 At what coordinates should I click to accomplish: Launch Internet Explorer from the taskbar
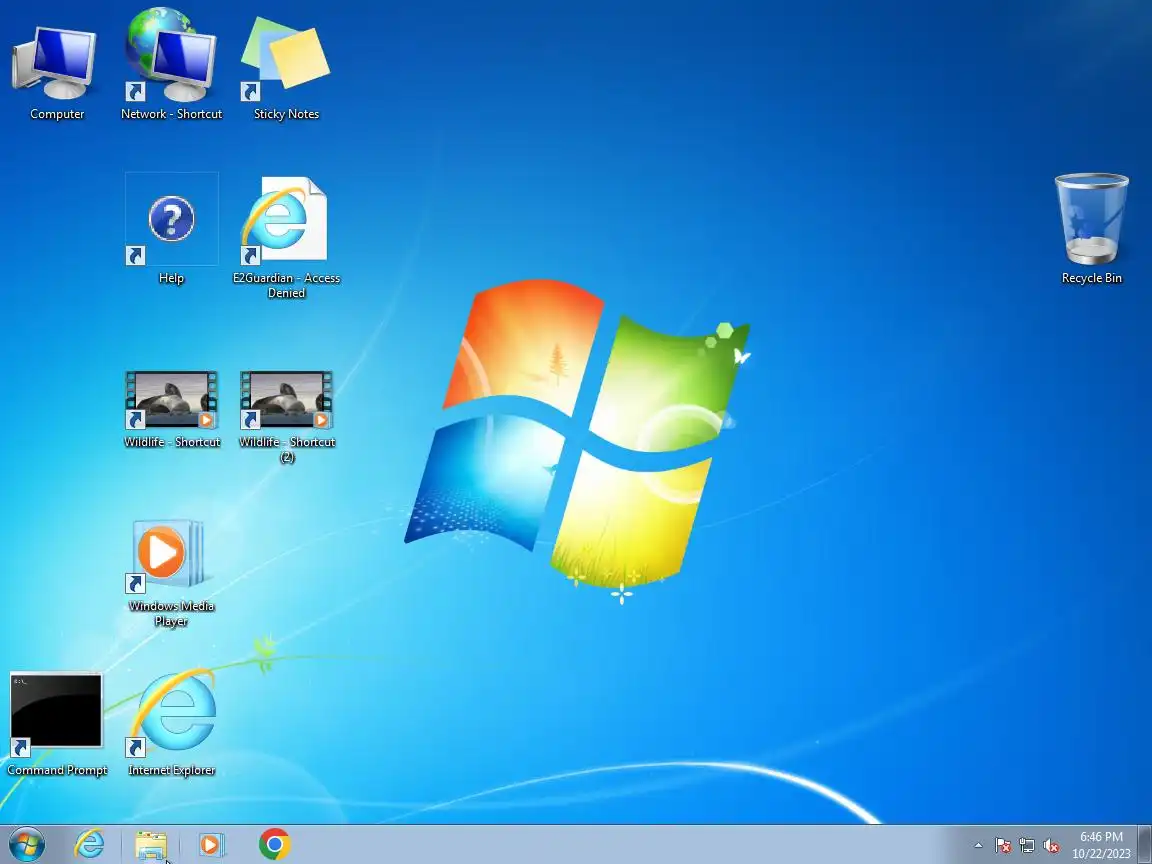coord(89,844)
